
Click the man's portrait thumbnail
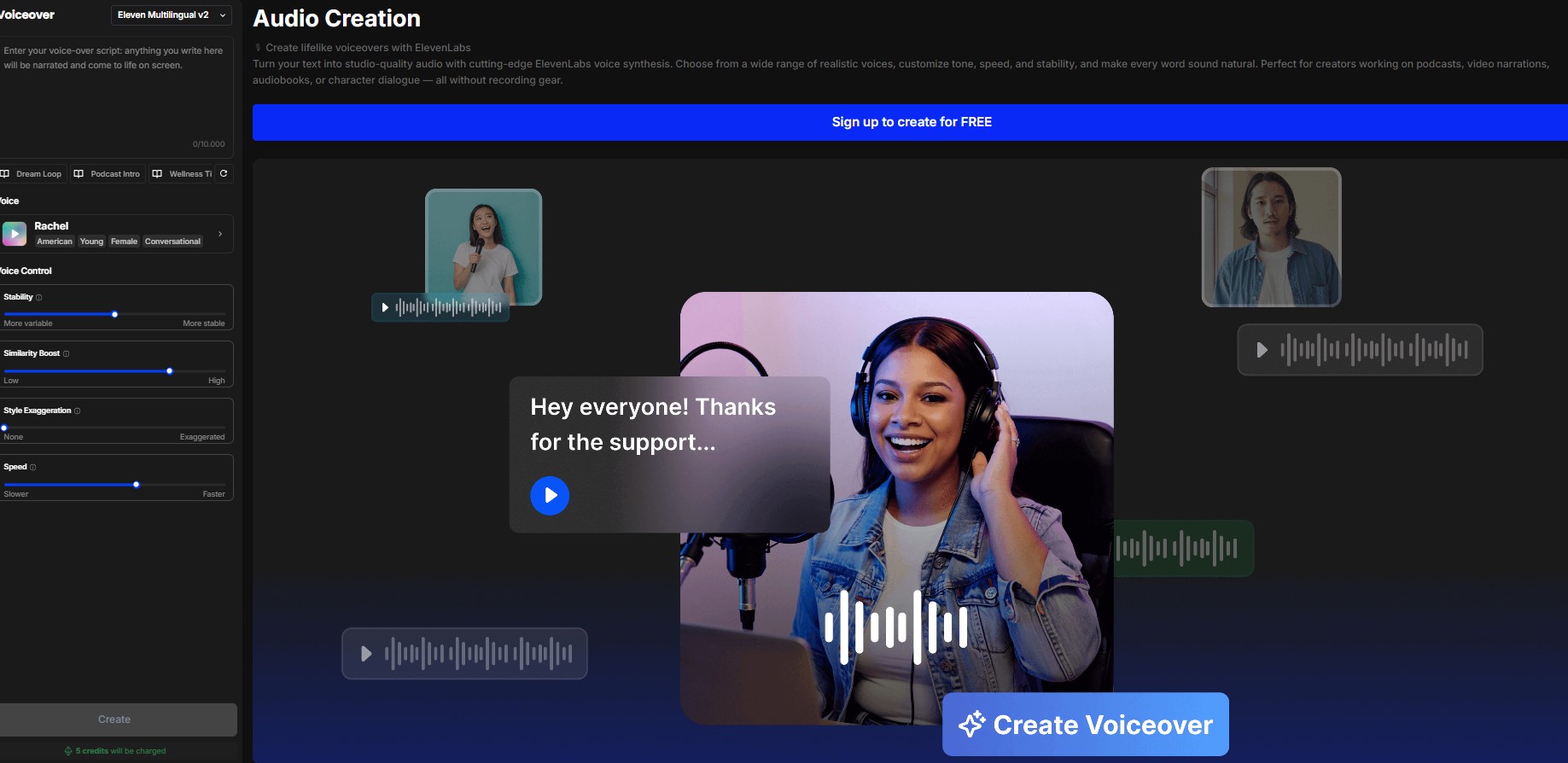point(1270,236)
